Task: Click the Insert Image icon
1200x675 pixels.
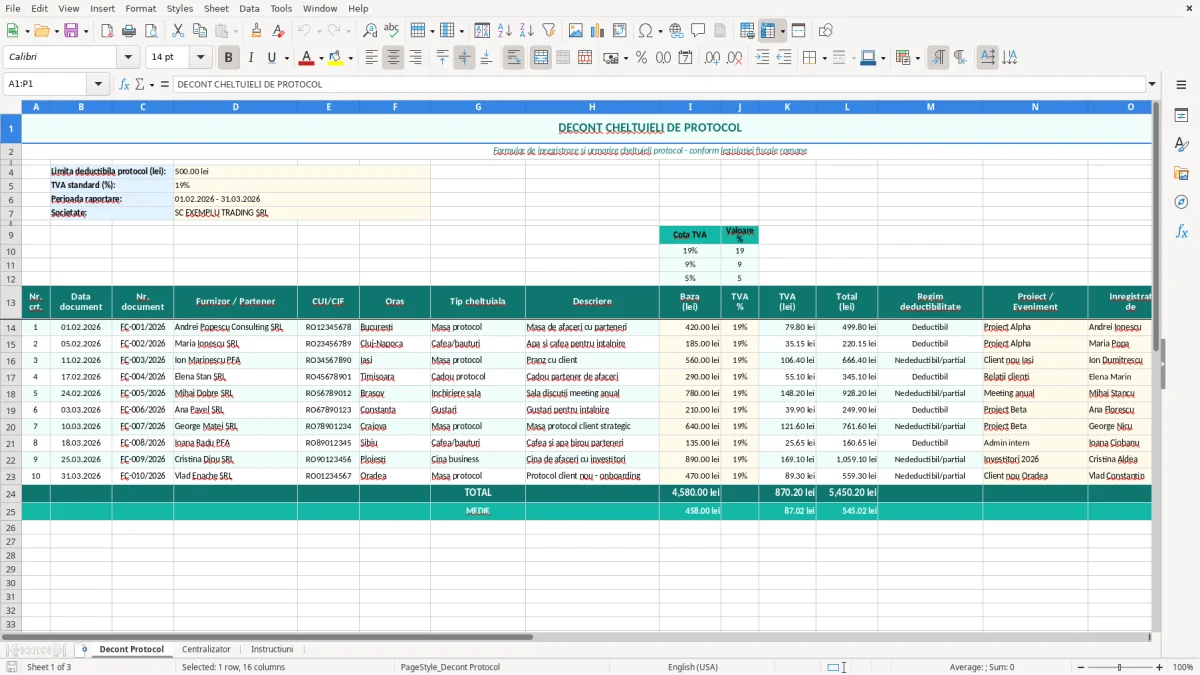Action: [576, 31]
